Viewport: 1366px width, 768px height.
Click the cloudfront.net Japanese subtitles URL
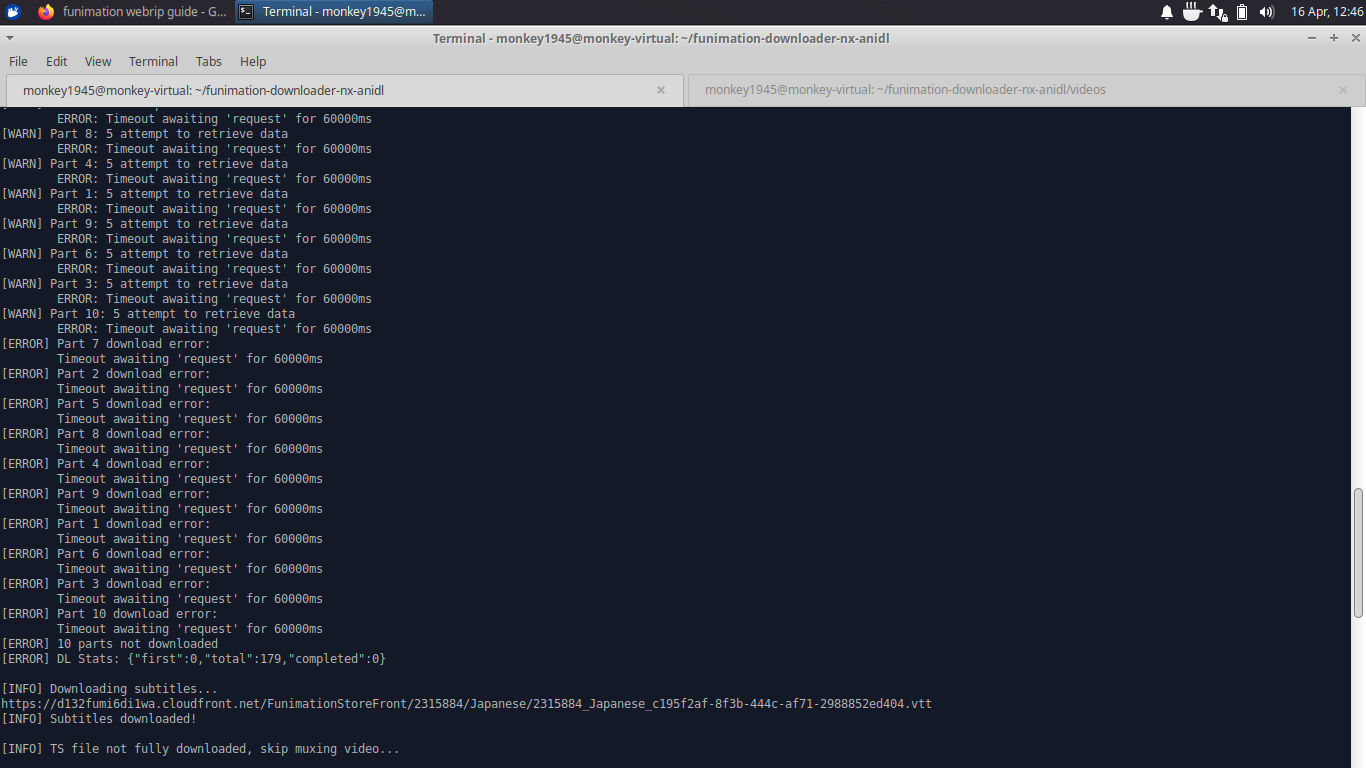466,703
